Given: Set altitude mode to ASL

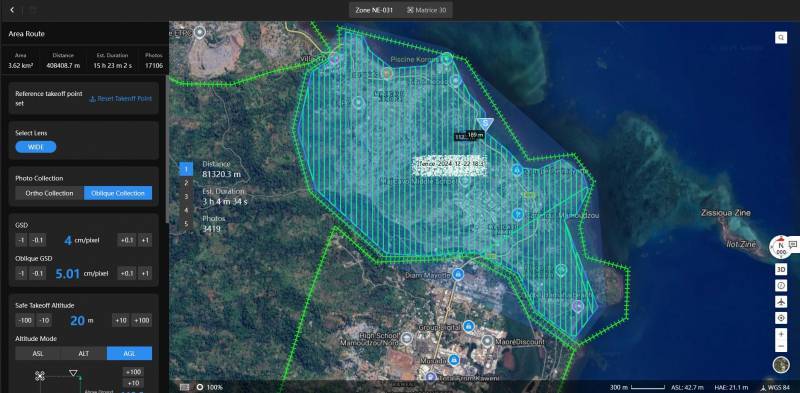Looking at the screenshot, I should pyautogui.click(x=38, y=353).
